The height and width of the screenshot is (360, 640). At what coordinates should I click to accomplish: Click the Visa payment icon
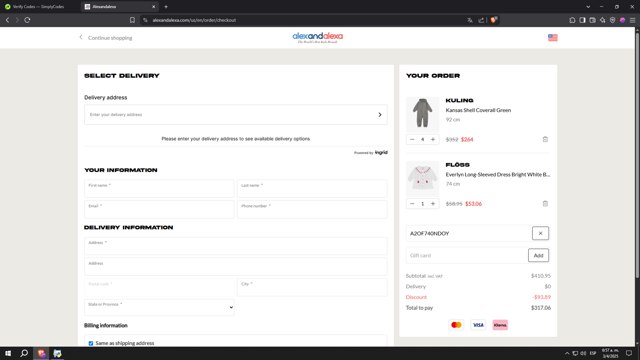(478, 325)
